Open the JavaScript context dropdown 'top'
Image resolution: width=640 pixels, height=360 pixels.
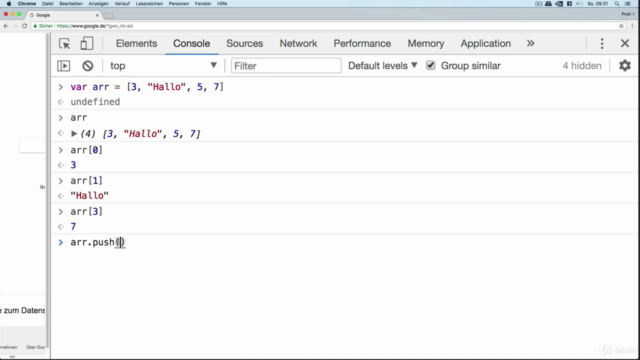point(163,66)
